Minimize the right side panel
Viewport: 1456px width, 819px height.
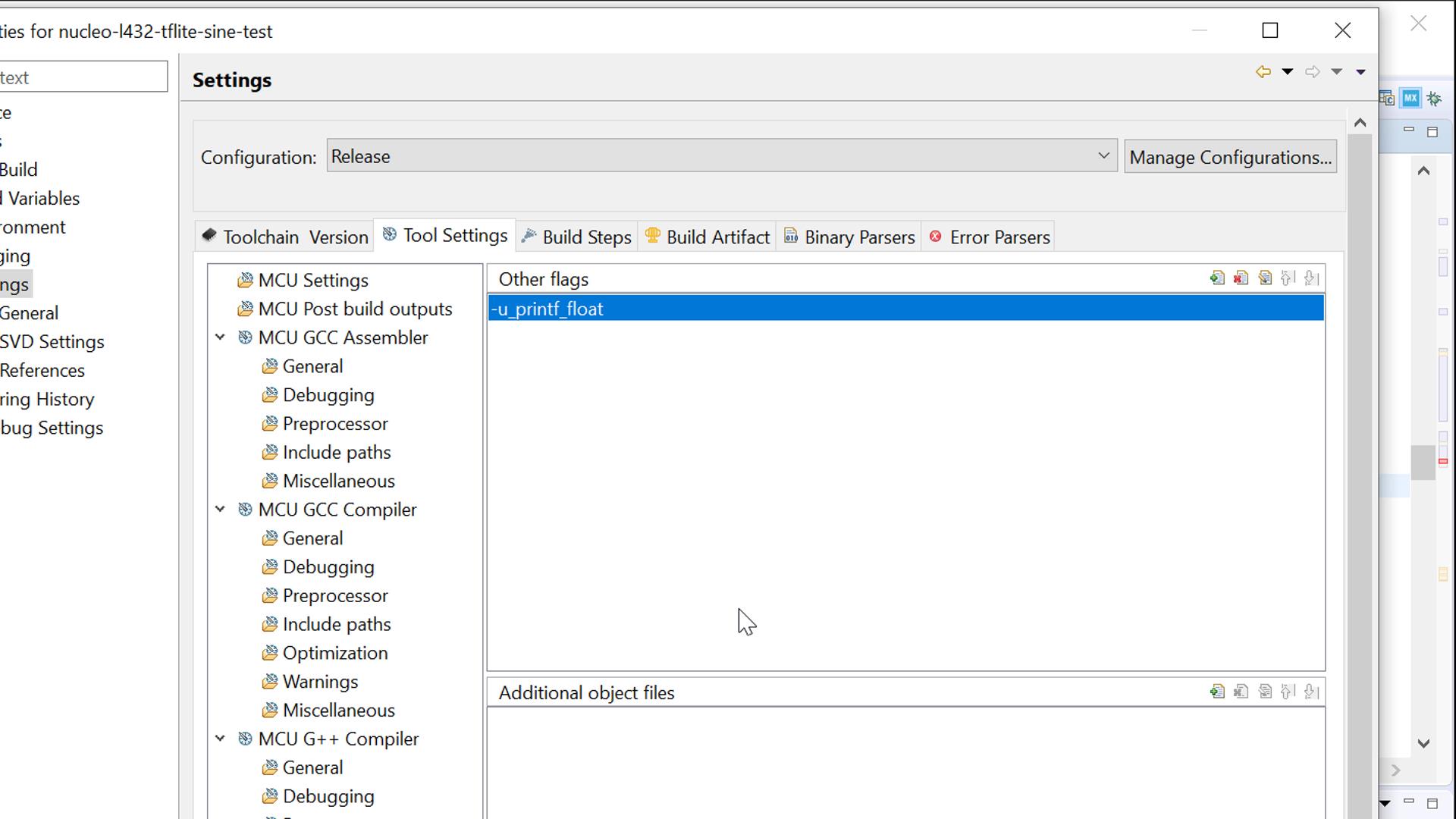pos(1409,130)
